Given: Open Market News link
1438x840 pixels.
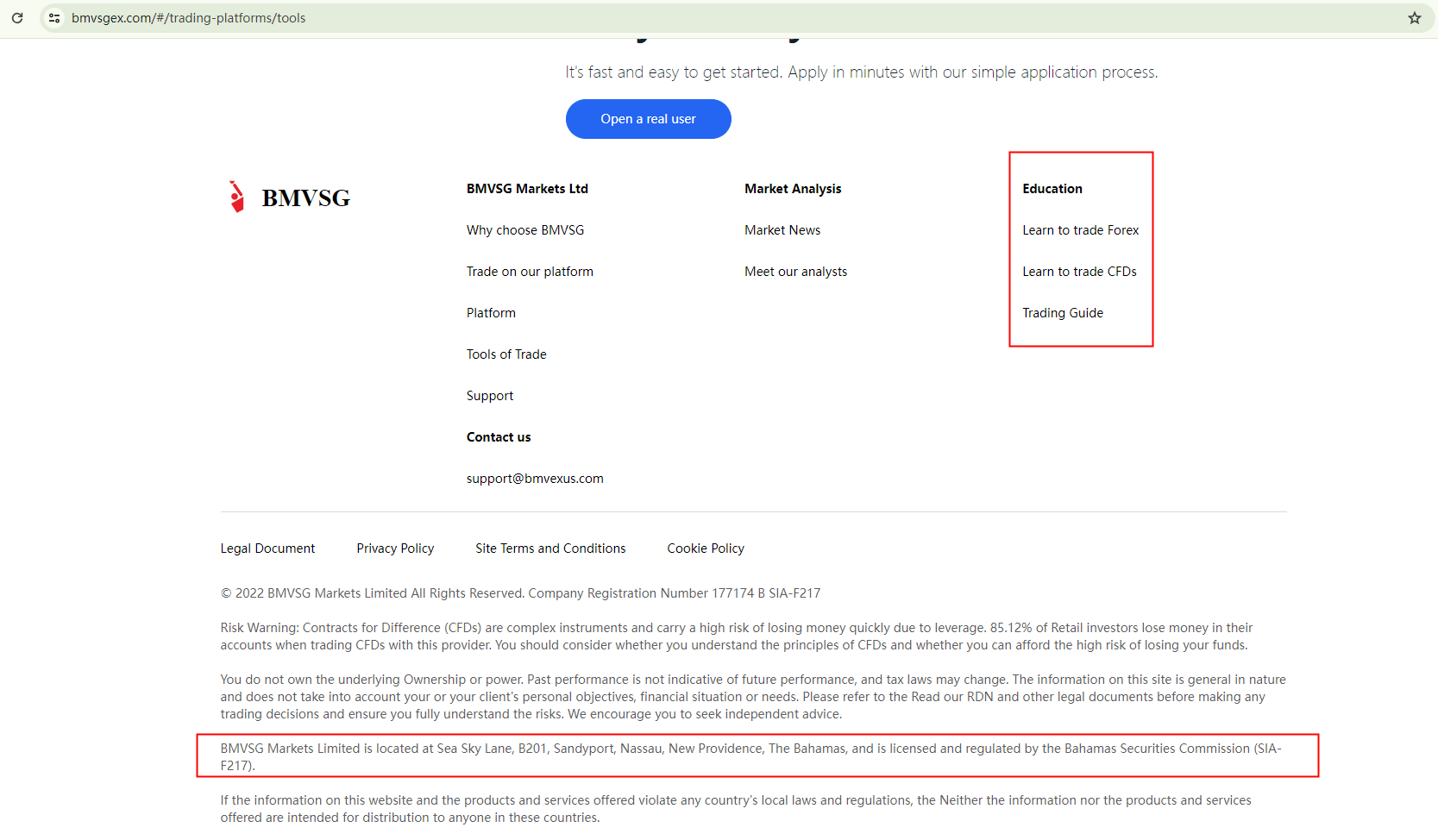Looking at the screenshot, I should click(x=782, y=230).
